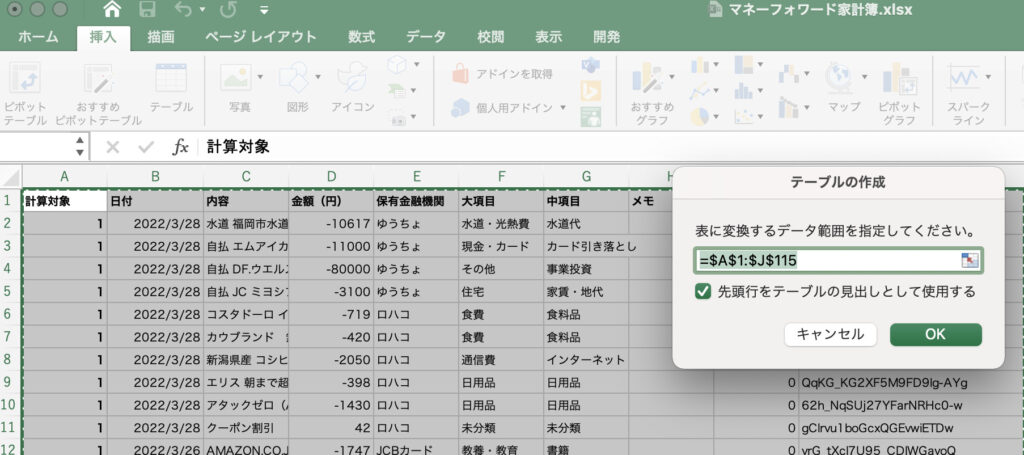Open the quick access toolbar customize arrow
Viewport: 1024px width, 455px height.
tap(264, 10)
